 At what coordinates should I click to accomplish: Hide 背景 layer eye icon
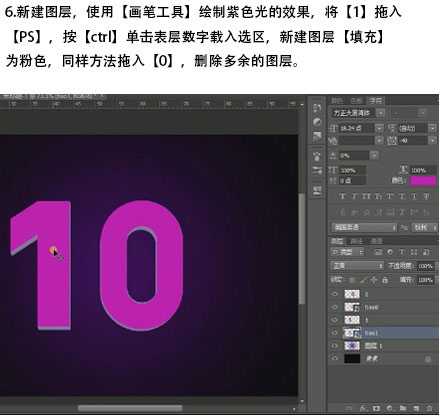tap(335, 359)
